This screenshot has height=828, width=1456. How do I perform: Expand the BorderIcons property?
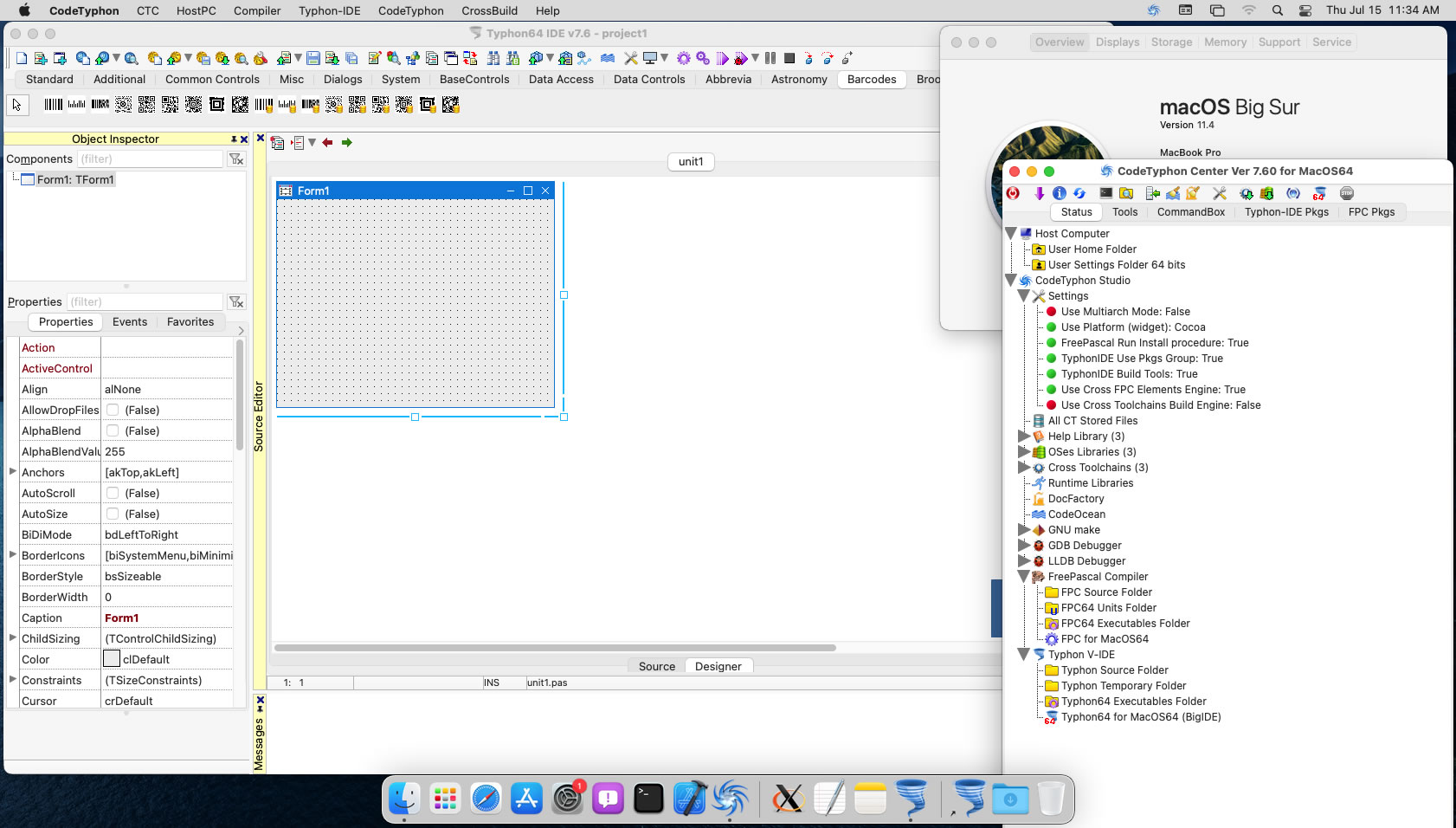pyautogui.click(x=13, y=554)
